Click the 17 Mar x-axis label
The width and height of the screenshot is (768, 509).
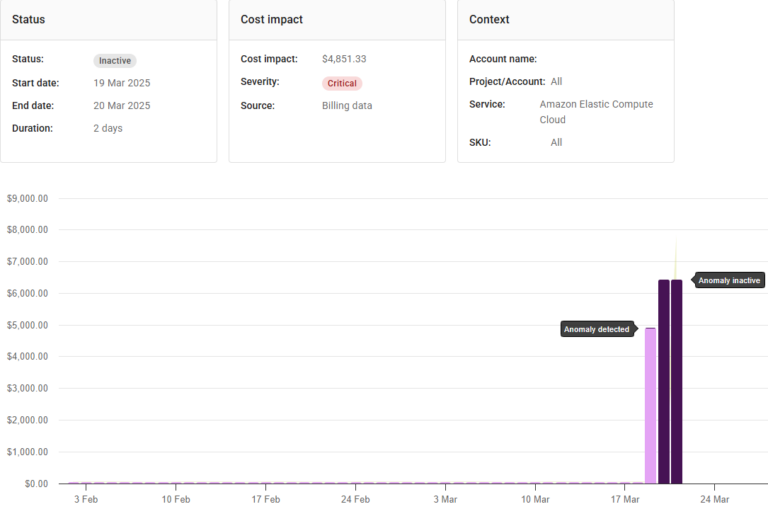click(625, 499)
